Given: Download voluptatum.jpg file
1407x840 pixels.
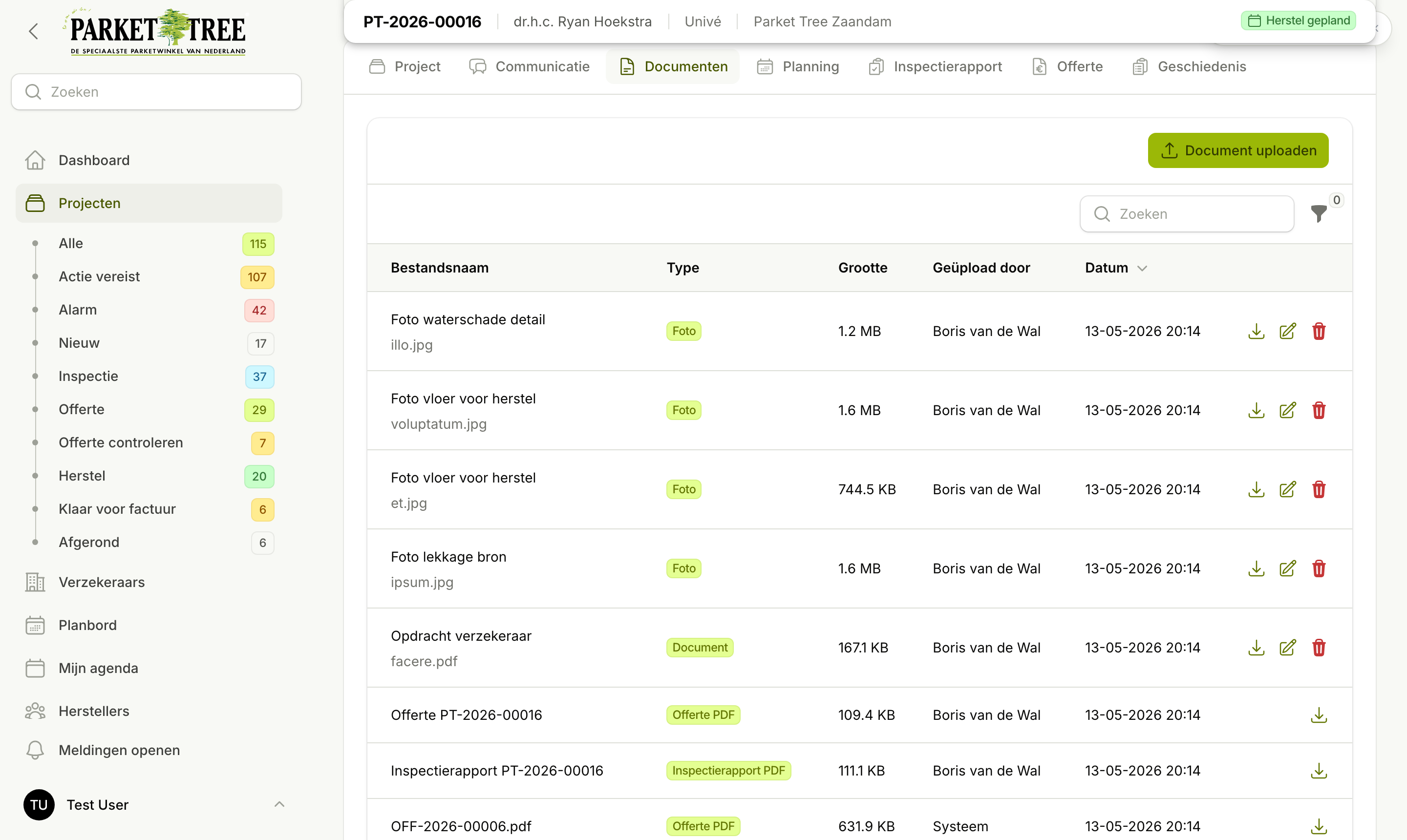Looking at the screenshot, I should 1256,410.
